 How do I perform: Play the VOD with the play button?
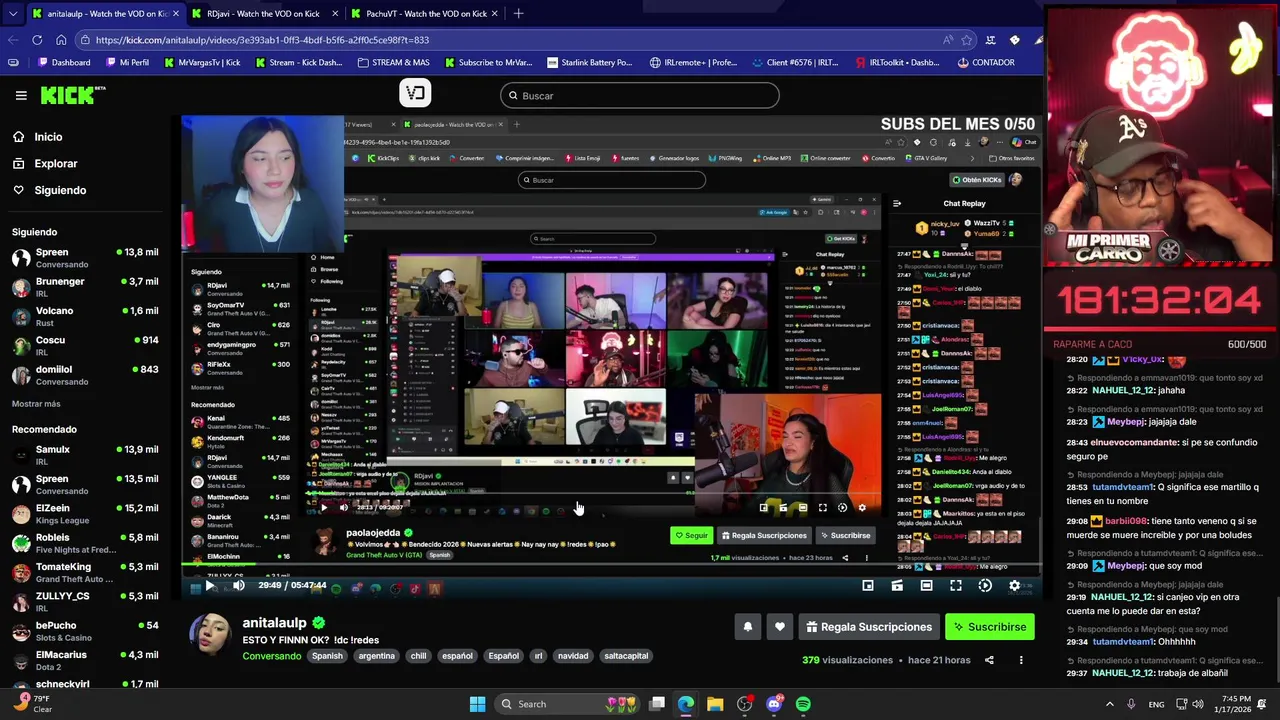pos(210,586)
